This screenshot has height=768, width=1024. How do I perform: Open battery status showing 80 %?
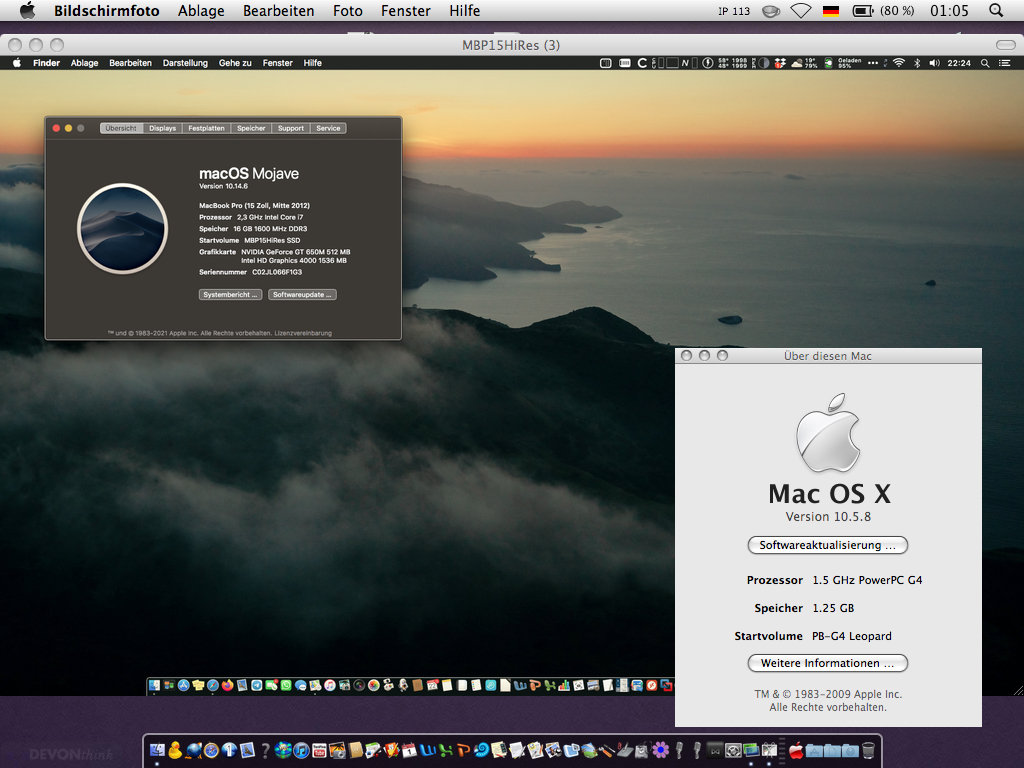click(883, 10)
